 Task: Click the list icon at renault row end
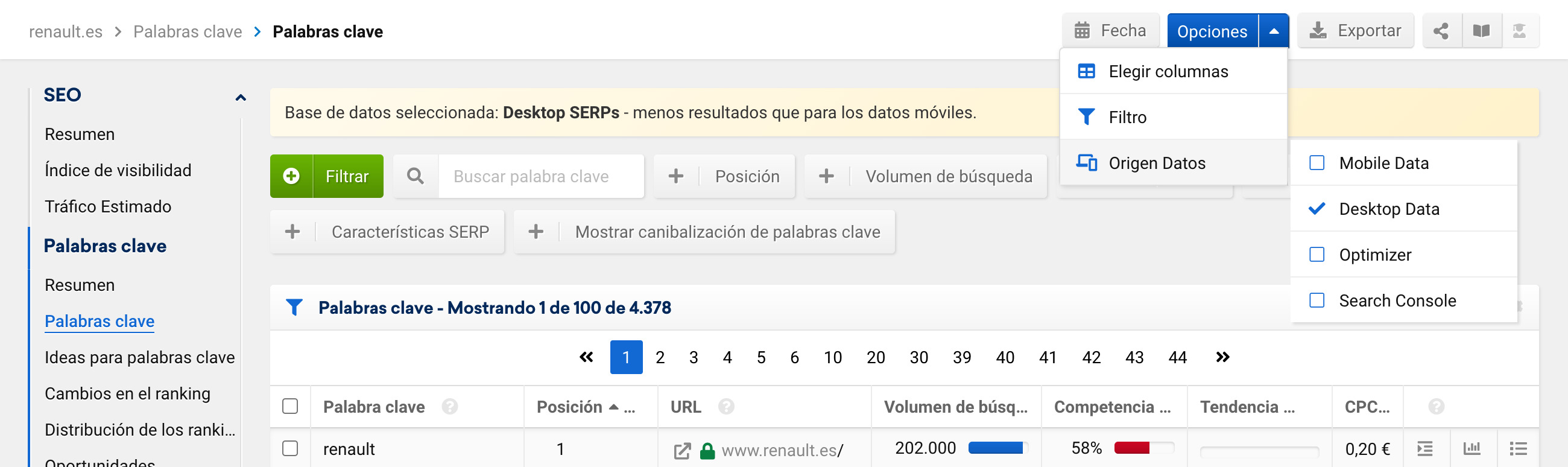click(1518, 449)
